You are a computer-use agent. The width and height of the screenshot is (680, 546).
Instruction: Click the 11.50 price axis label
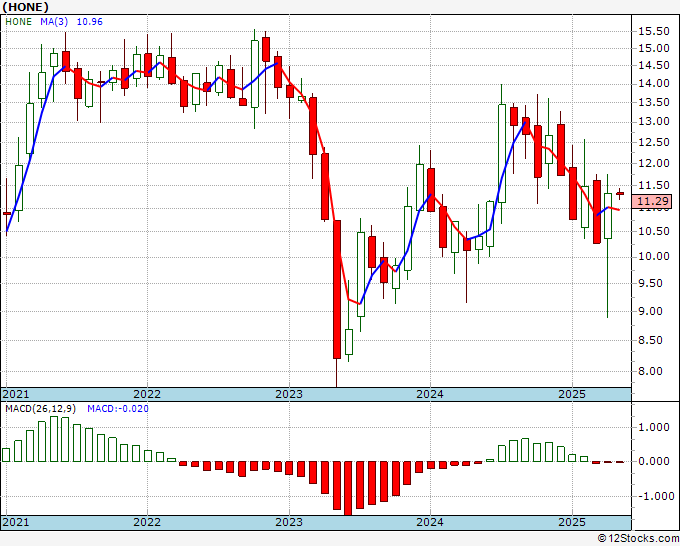point(654,186)
